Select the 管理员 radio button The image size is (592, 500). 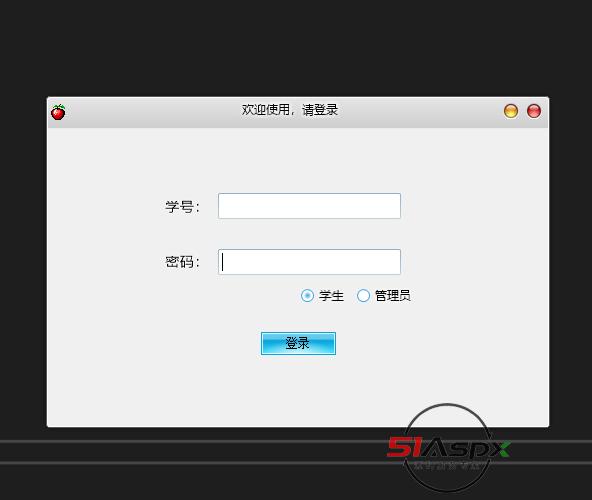pos(363,295)
